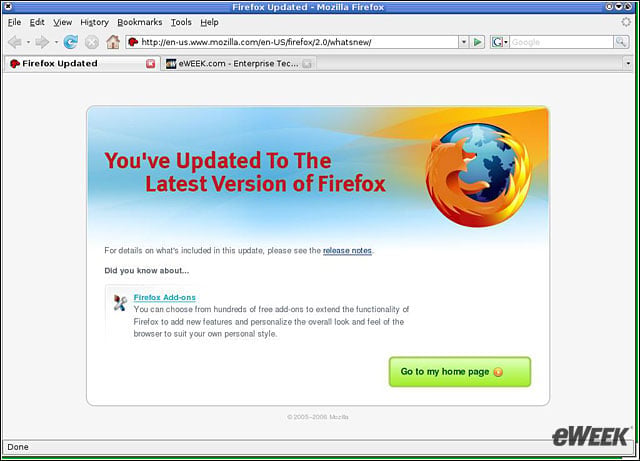Close the eWEEK.com tab
640x461 pixels.
tap(307, 64)
